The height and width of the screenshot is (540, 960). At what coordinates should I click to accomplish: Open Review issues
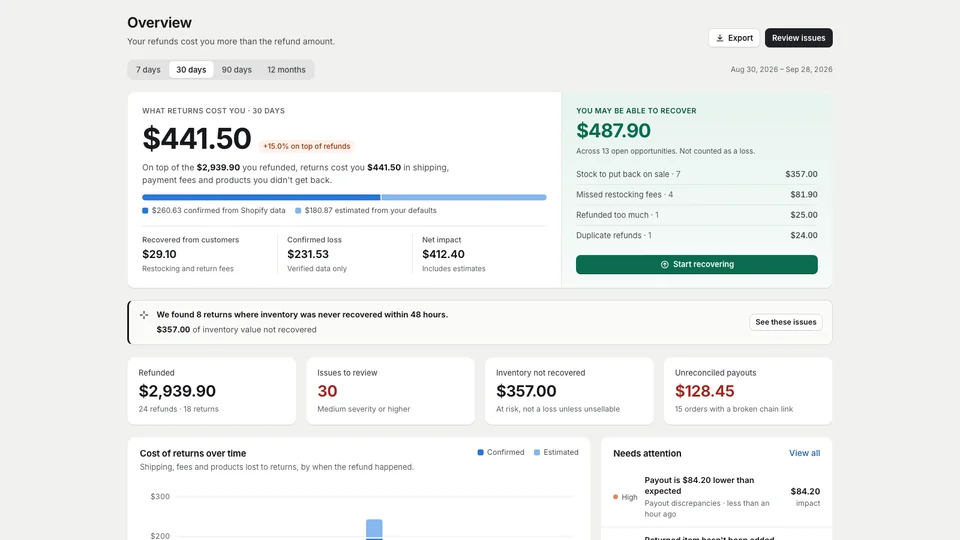click(x=798, y=38)
